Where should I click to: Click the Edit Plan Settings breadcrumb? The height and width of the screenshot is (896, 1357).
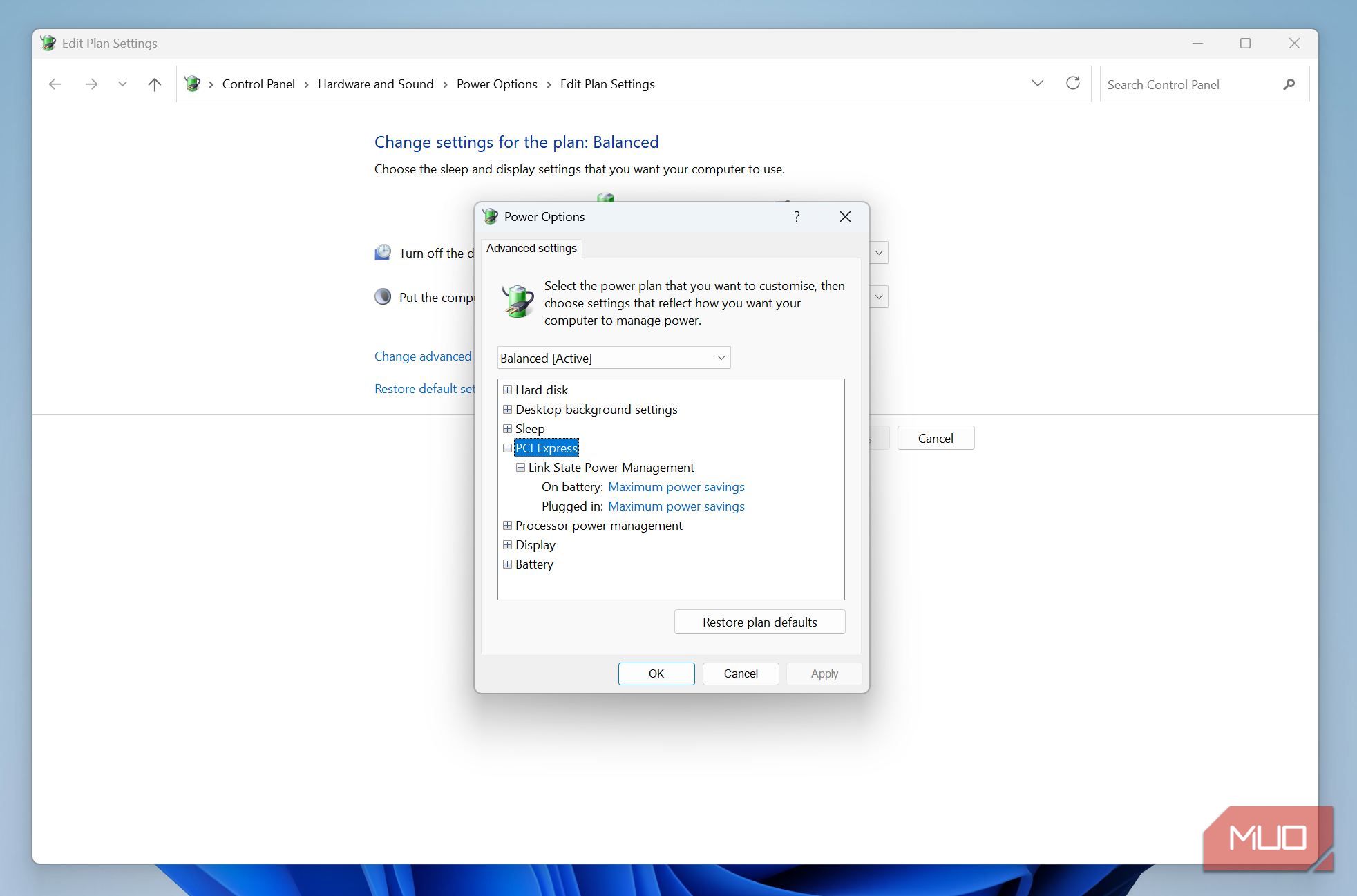[607, 84]
